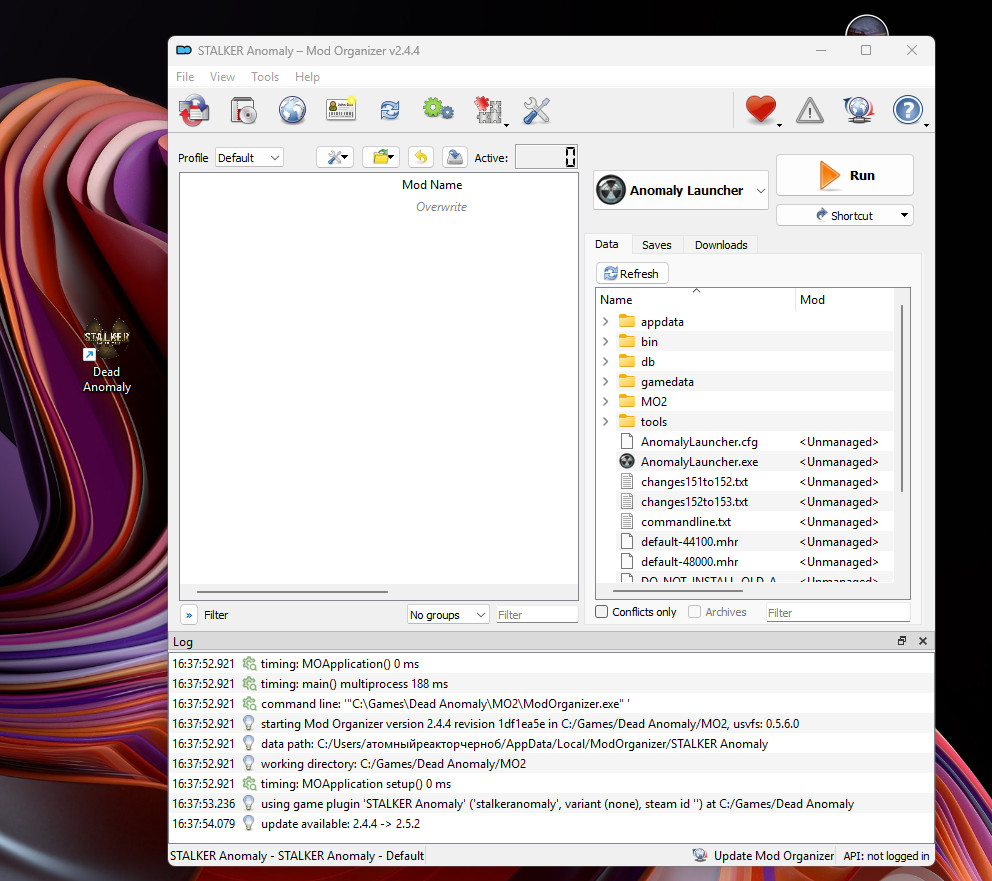Open Settings with the wrench and screwdriver icon
Viewport: 992px width, 881px height.
tap(537, 110)
